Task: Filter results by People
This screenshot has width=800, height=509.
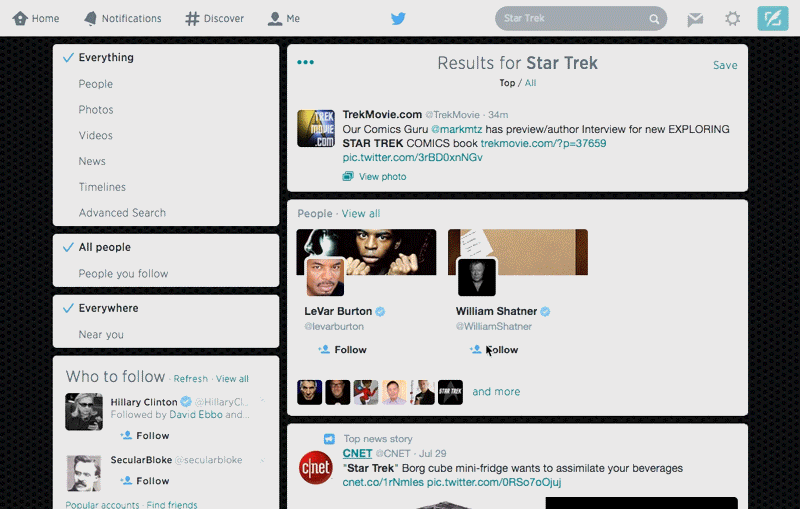Action: (95, 84)
